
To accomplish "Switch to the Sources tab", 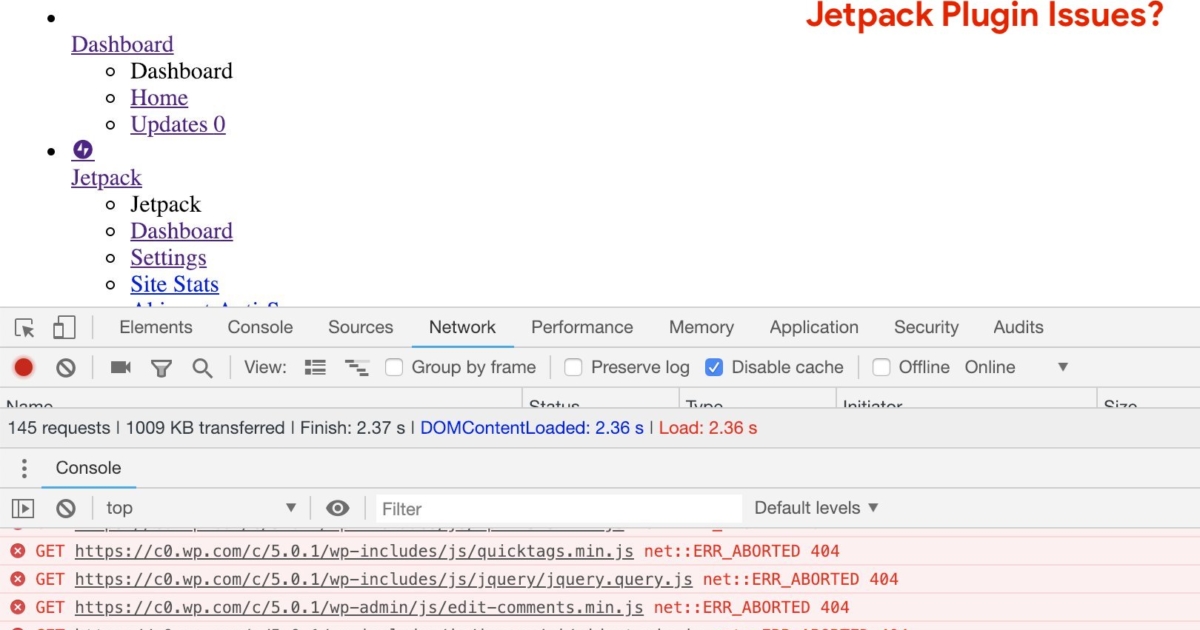I will click(x=361, y=327).
